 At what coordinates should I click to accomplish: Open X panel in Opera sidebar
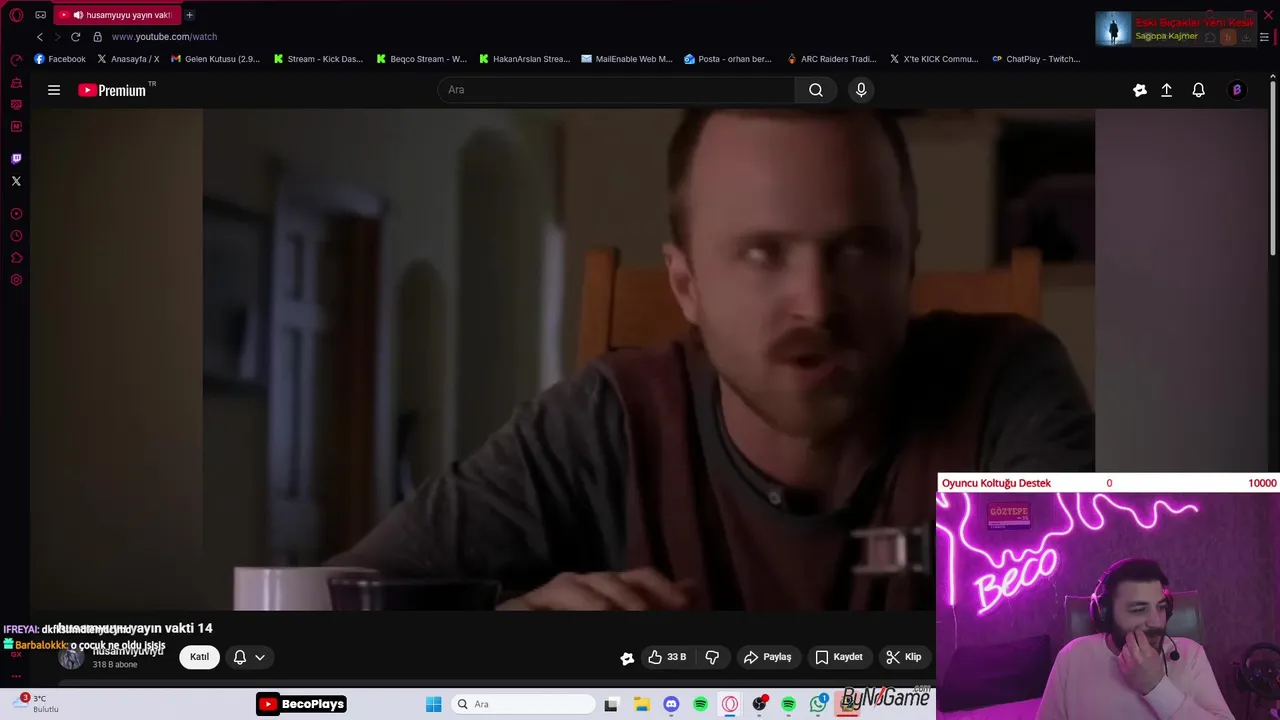coord(16,181)
